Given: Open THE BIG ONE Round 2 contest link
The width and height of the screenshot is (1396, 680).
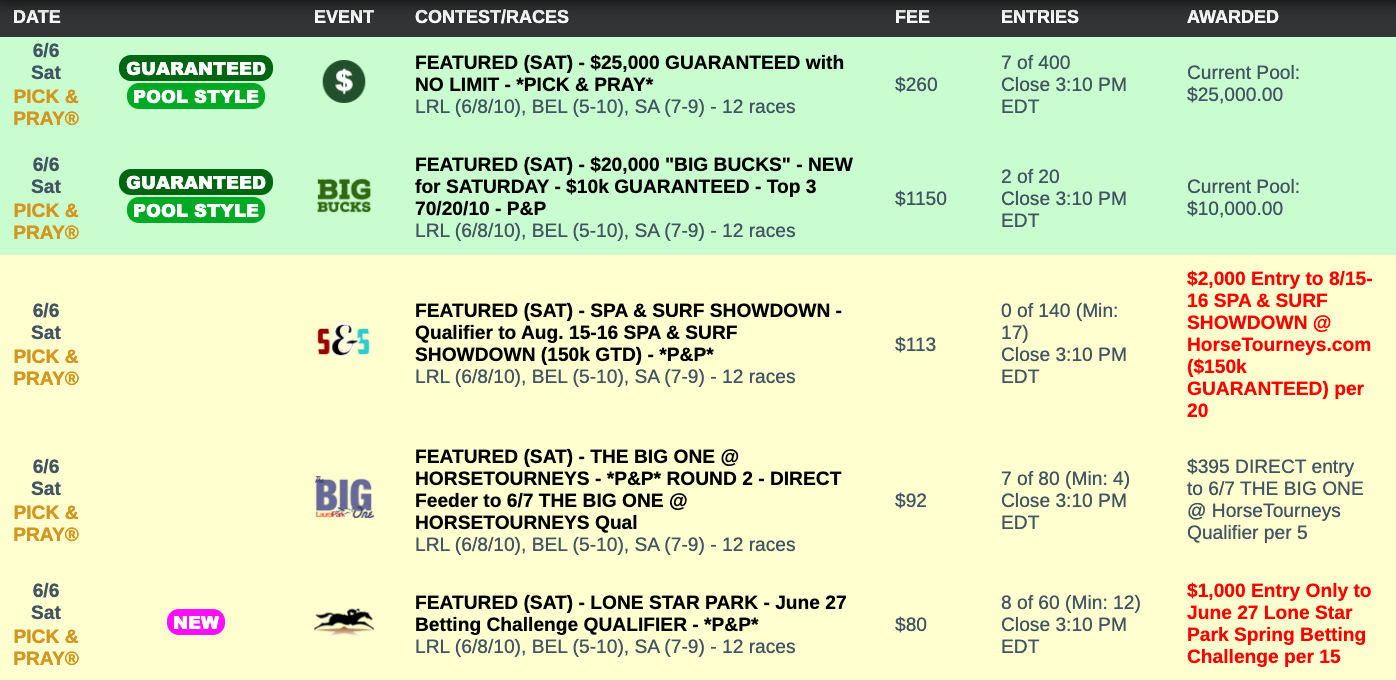Looking at the screenshot, I should pos(628,489).
